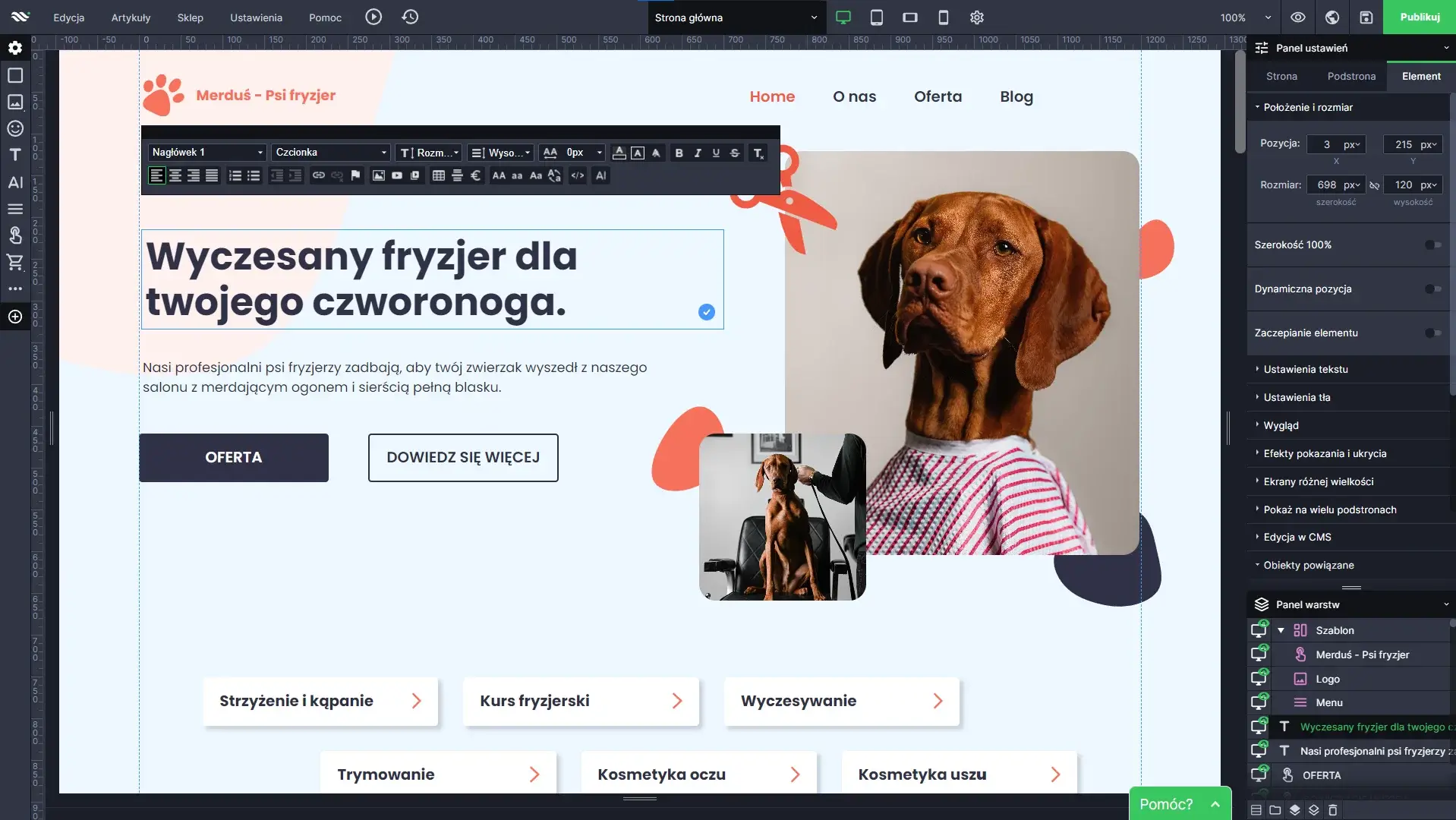This screenshot has height=820, width=1456.
Task: Open the Strona główna page selector
Action: [736, 17]
